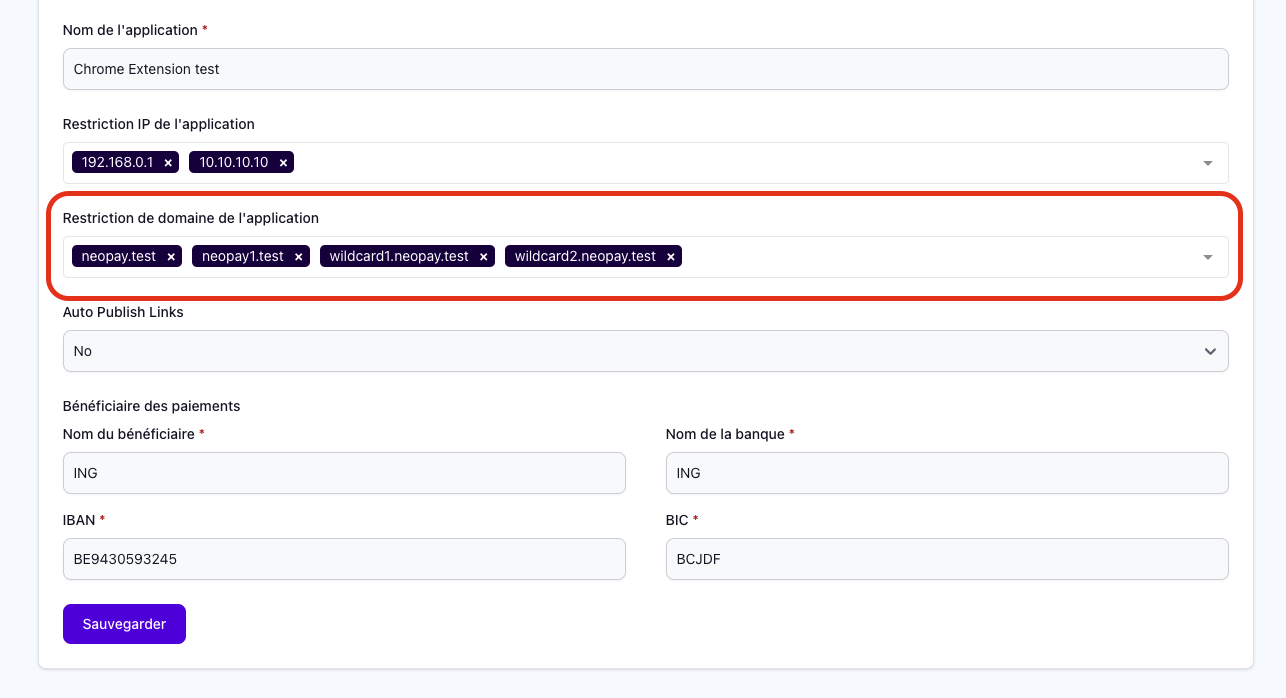Select the IBAN input field

point(344,559)
